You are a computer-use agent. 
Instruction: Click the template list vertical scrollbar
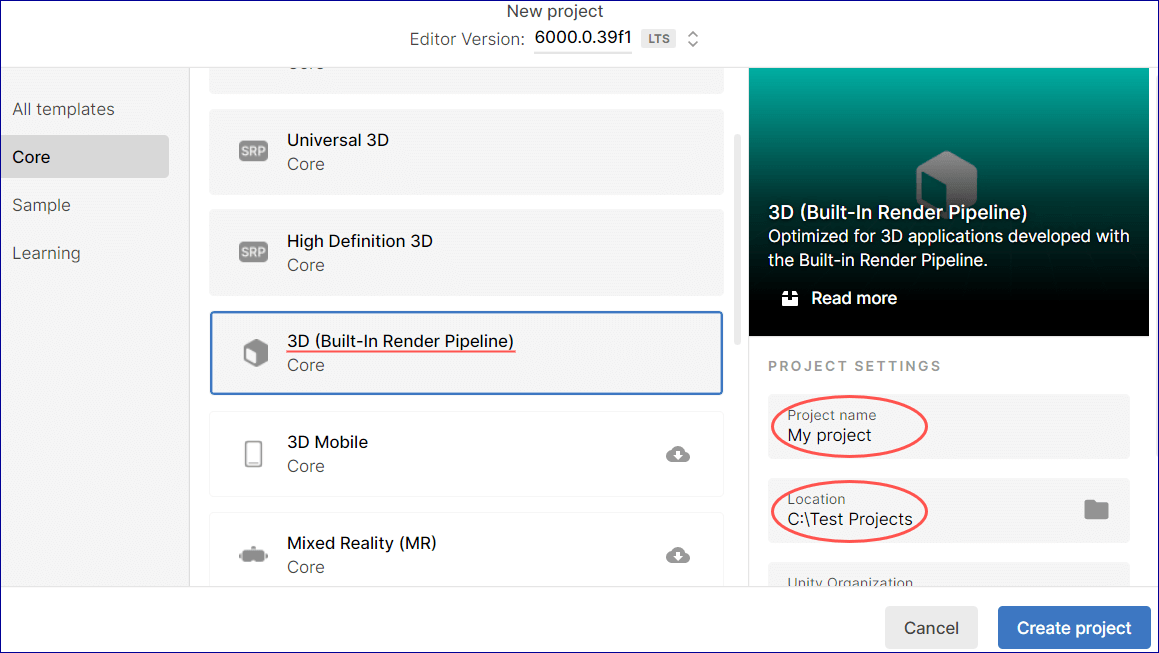pyautogui.click(x=738, y=240)
